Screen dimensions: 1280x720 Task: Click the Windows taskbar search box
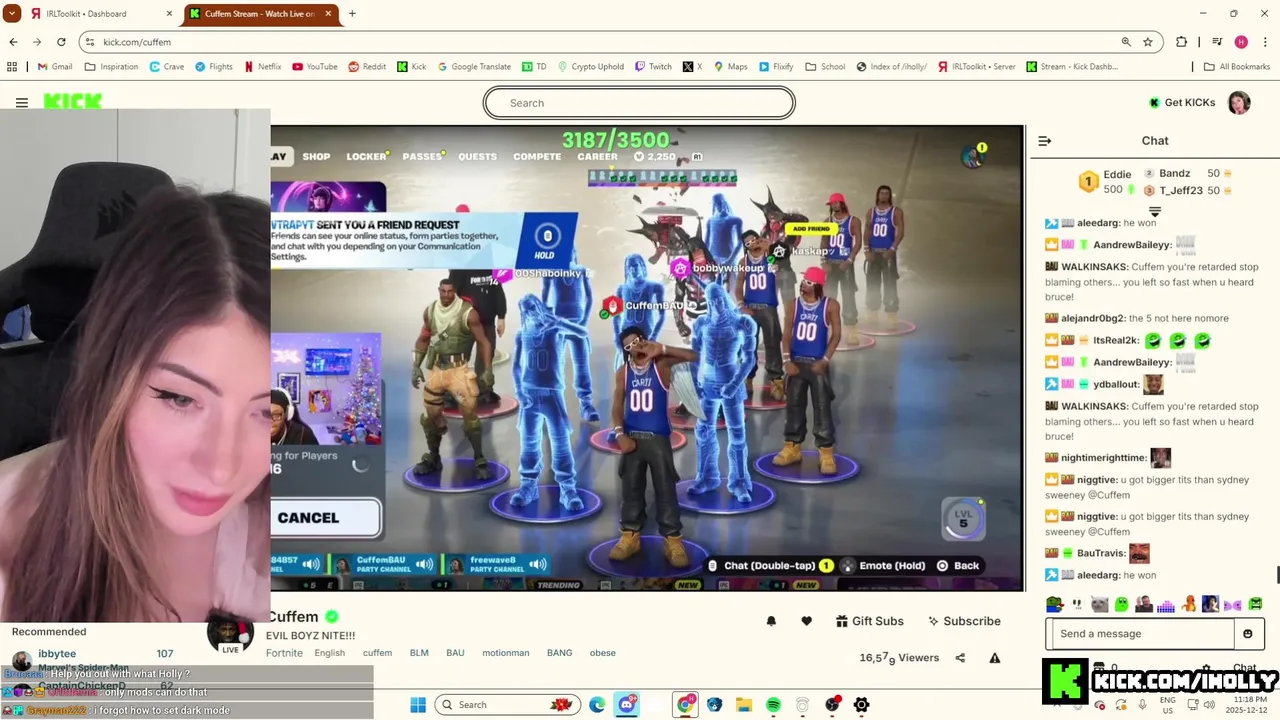510,705
